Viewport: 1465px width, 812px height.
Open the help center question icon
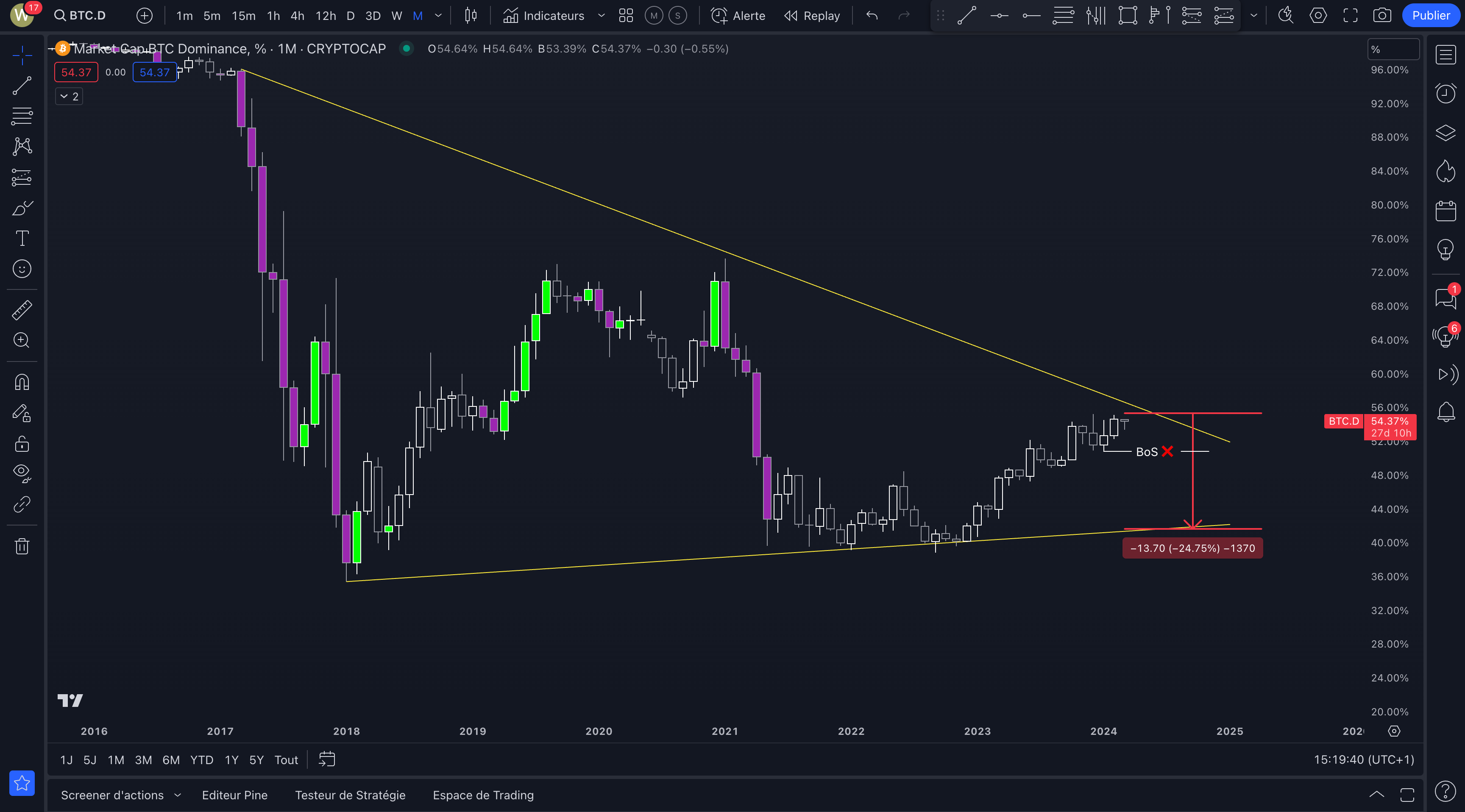[1445, 791]
